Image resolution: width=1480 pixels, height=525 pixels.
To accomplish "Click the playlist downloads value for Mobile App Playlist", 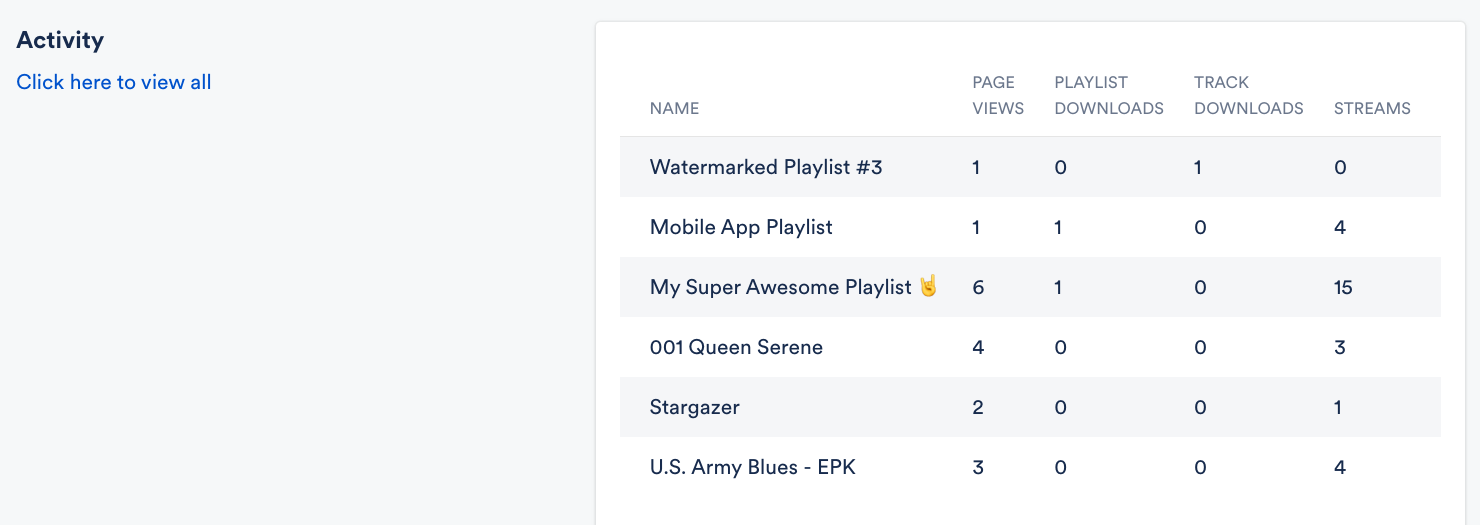I will coord(1058,227).
